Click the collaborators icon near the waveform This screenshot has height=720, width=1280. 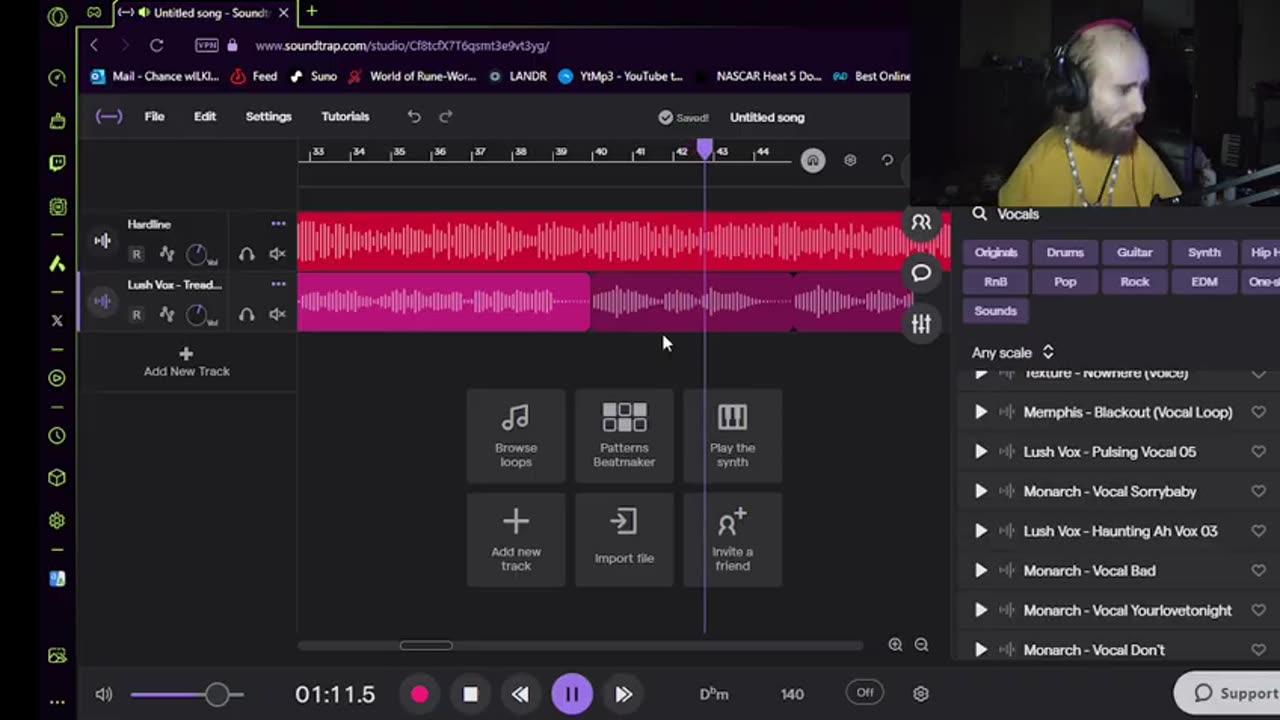pos(920,222)
